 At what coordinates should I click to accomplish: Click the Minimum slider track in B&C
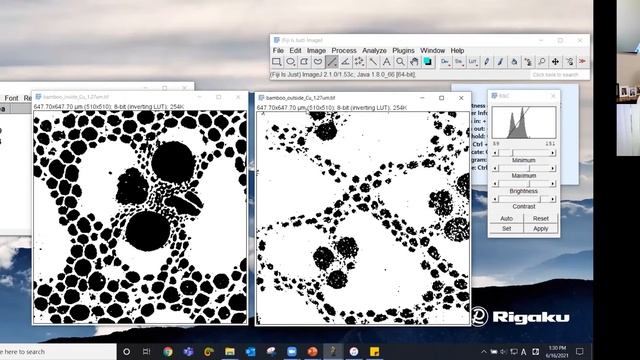pyautogui.click(x=524, y=153)
